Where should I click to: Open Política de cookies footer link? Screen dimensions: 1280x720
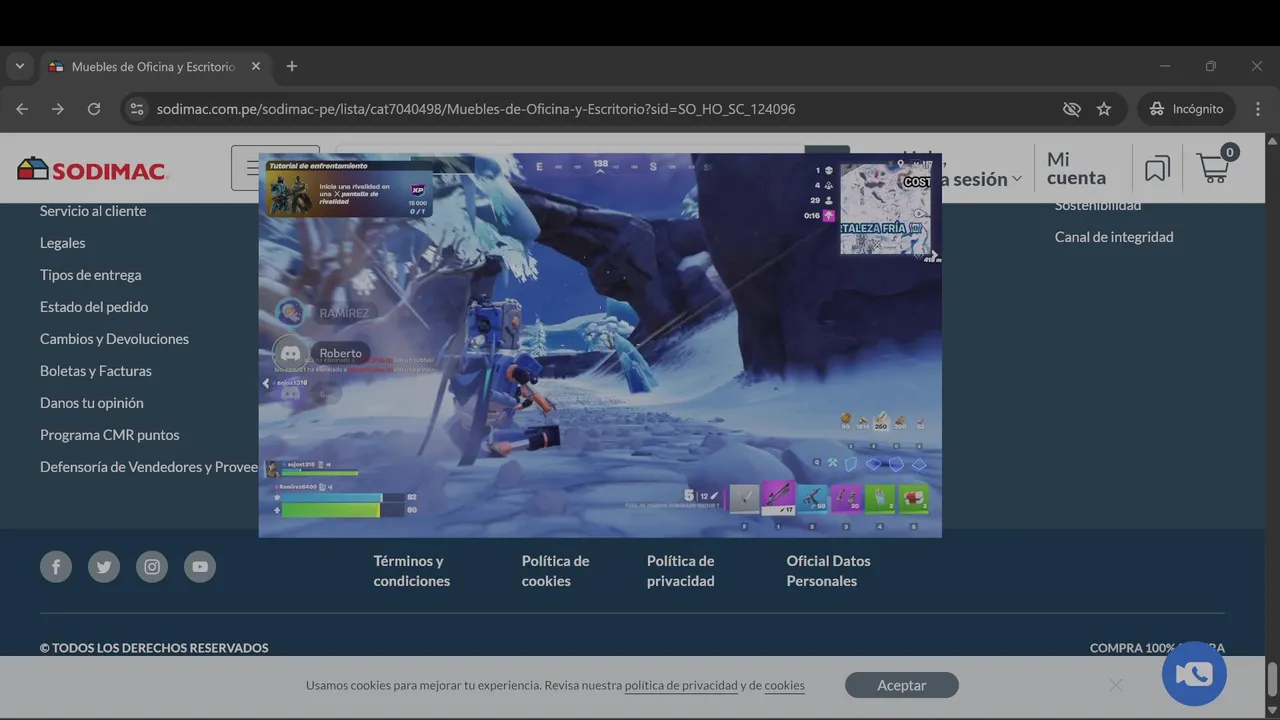pyautogui.click(x=555, y=571)
